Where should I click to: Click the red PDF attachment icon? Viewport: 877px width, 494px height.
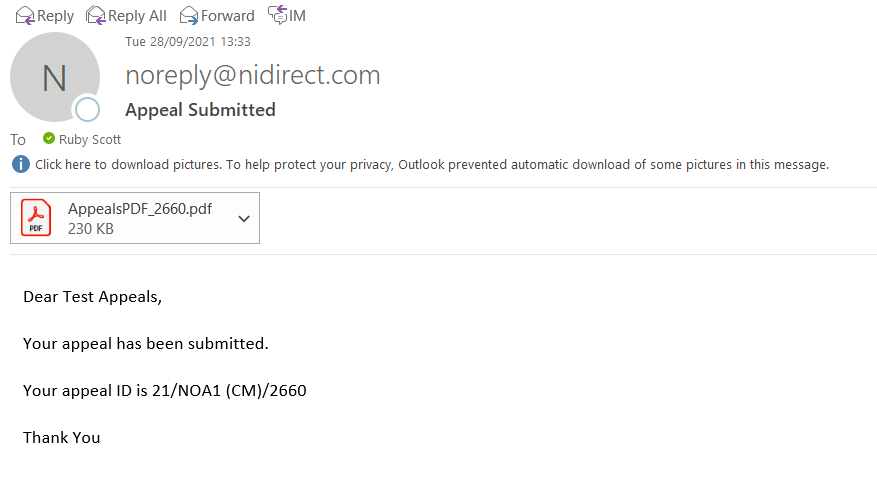(x=36, y=218)
